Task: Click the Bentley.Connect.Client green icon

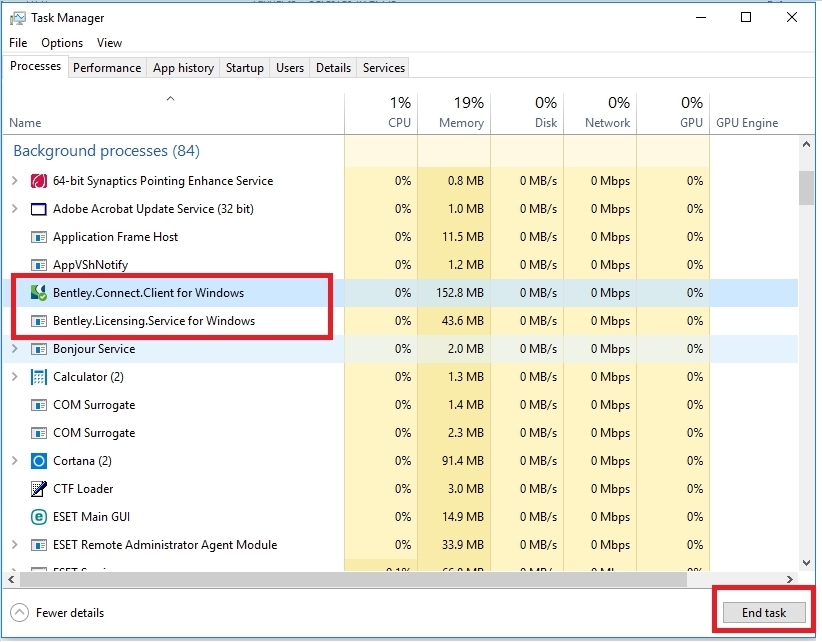Action: click(39, 293)
